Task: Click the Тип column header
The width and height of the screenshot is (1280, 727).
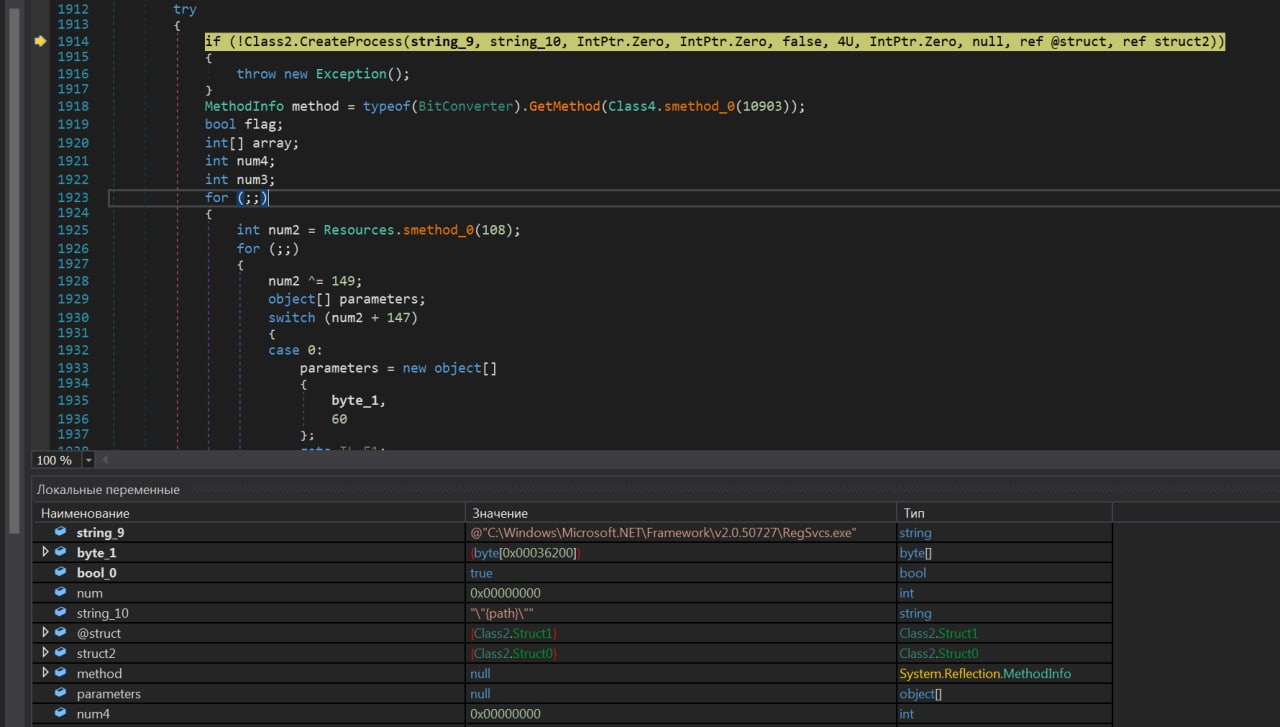Action: [x=914, y=513]
